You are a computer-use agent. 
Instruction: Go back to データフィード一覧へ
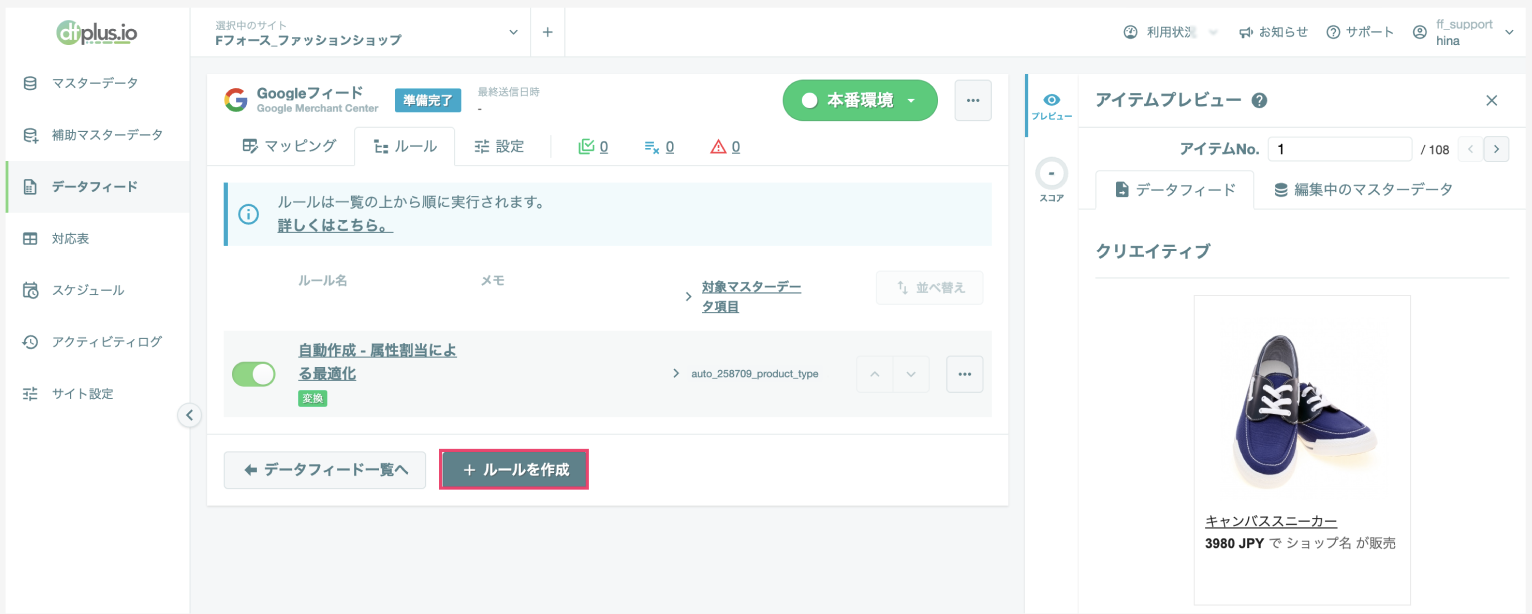[325, 470]
